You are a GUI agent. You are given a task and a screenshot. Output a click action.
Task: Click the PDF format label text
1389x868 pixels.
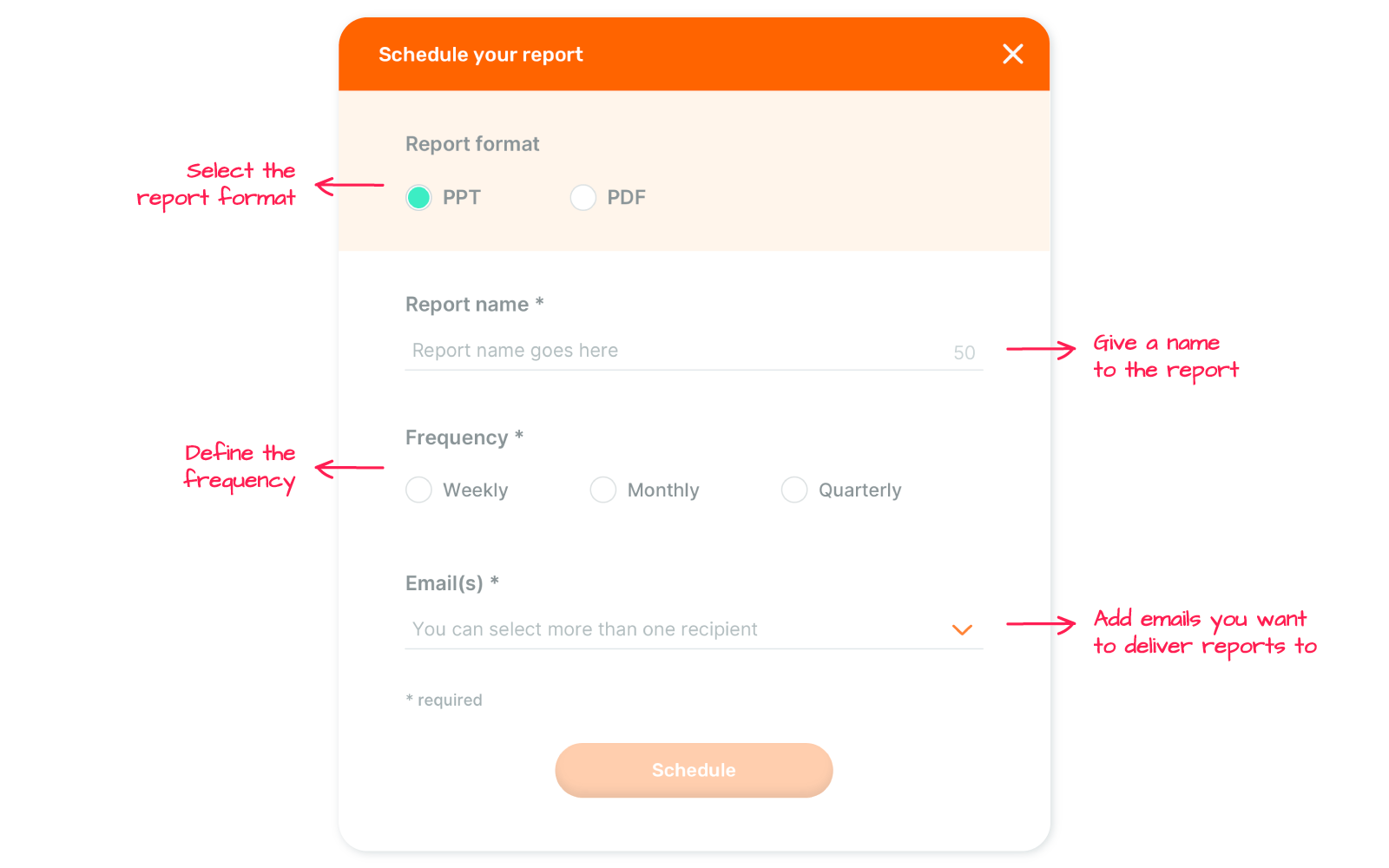tap(626, 198)
